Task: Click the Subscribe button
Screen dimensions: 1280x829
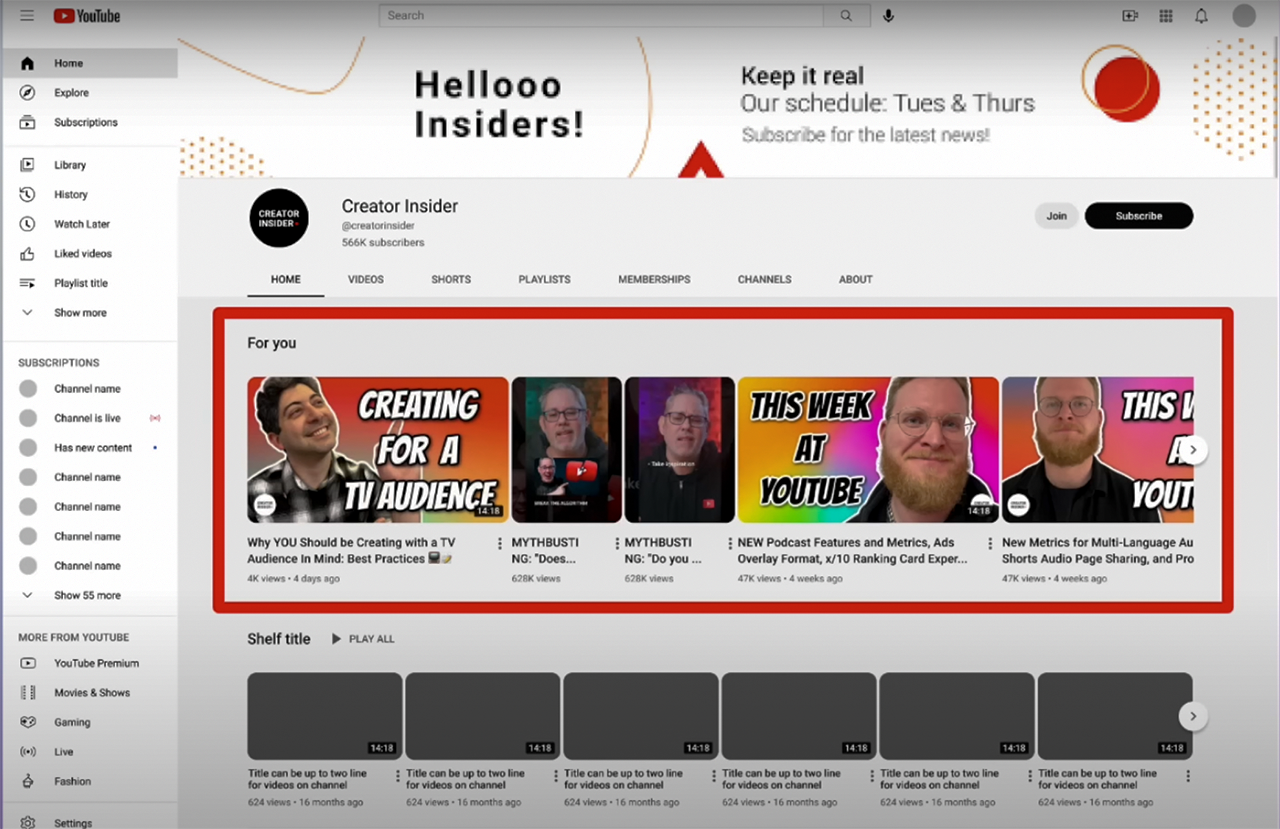Action: [x=1138, y=216]
